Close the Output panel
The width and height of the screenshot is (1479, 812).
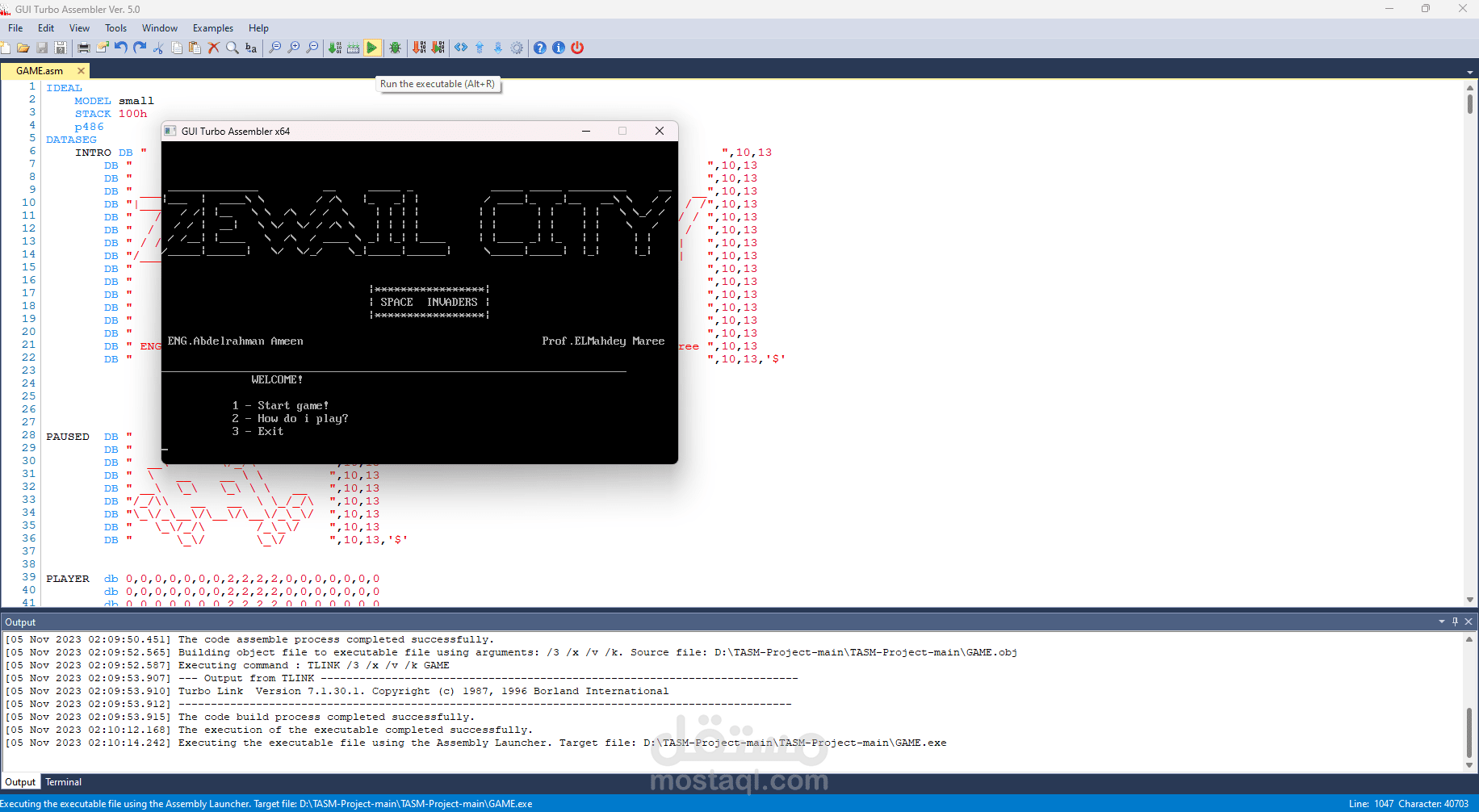pos(1469,622)
